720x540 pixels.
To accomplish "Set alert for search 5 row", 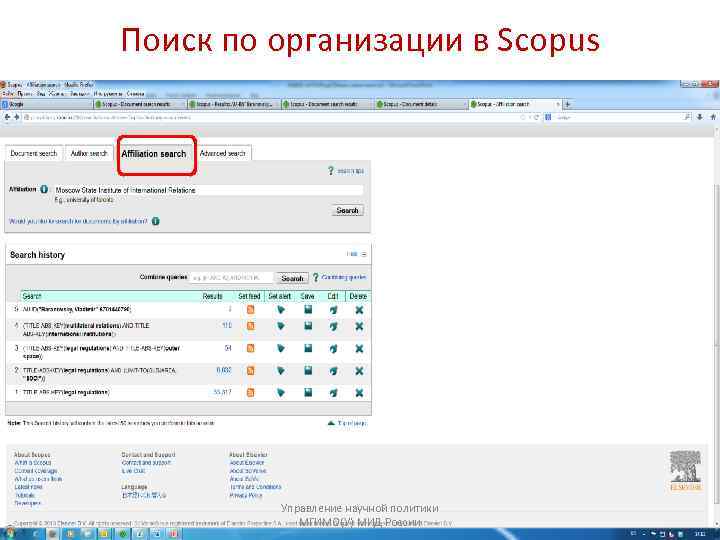I will (x=281, y=310).
